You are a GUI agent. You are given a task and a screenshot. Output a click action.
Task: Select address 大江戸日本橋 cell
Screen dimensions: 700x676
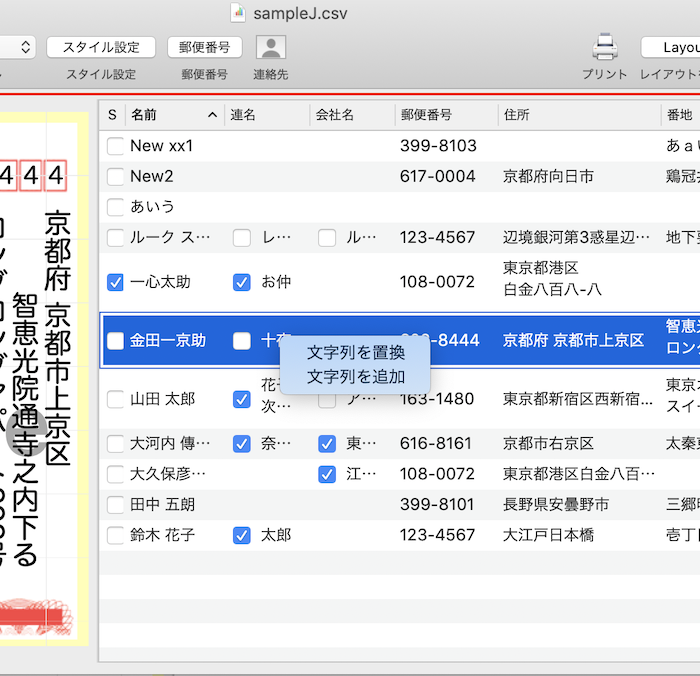548,535
